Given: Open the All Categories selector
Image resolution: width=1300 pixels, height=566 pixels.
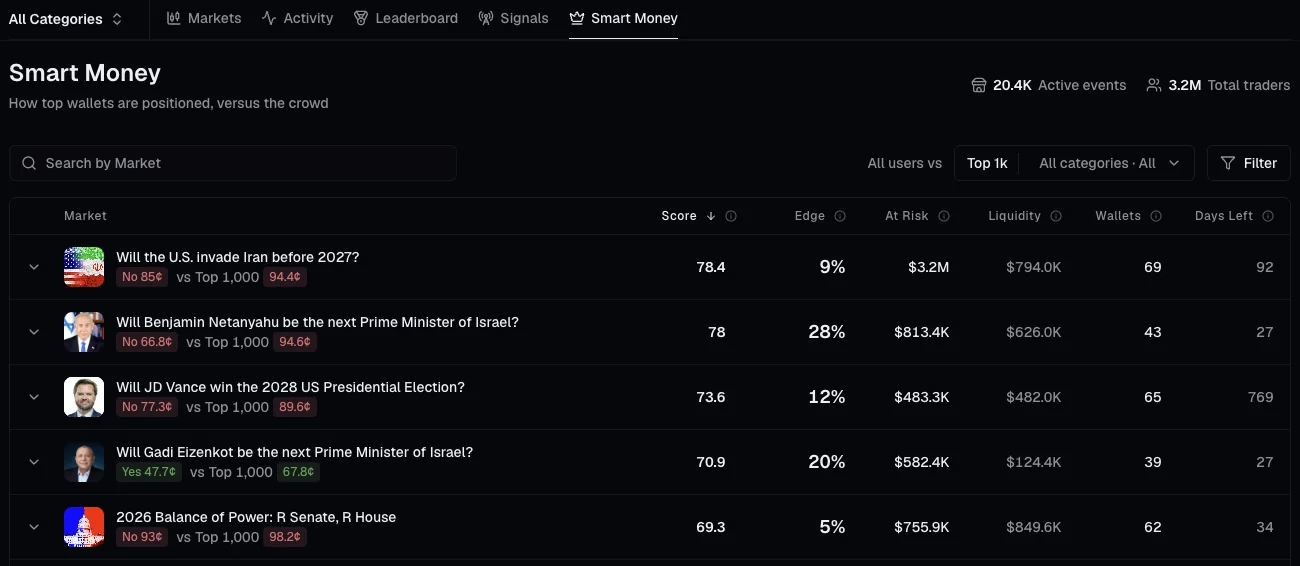Looking at the screenshot, I should [66, 19].
